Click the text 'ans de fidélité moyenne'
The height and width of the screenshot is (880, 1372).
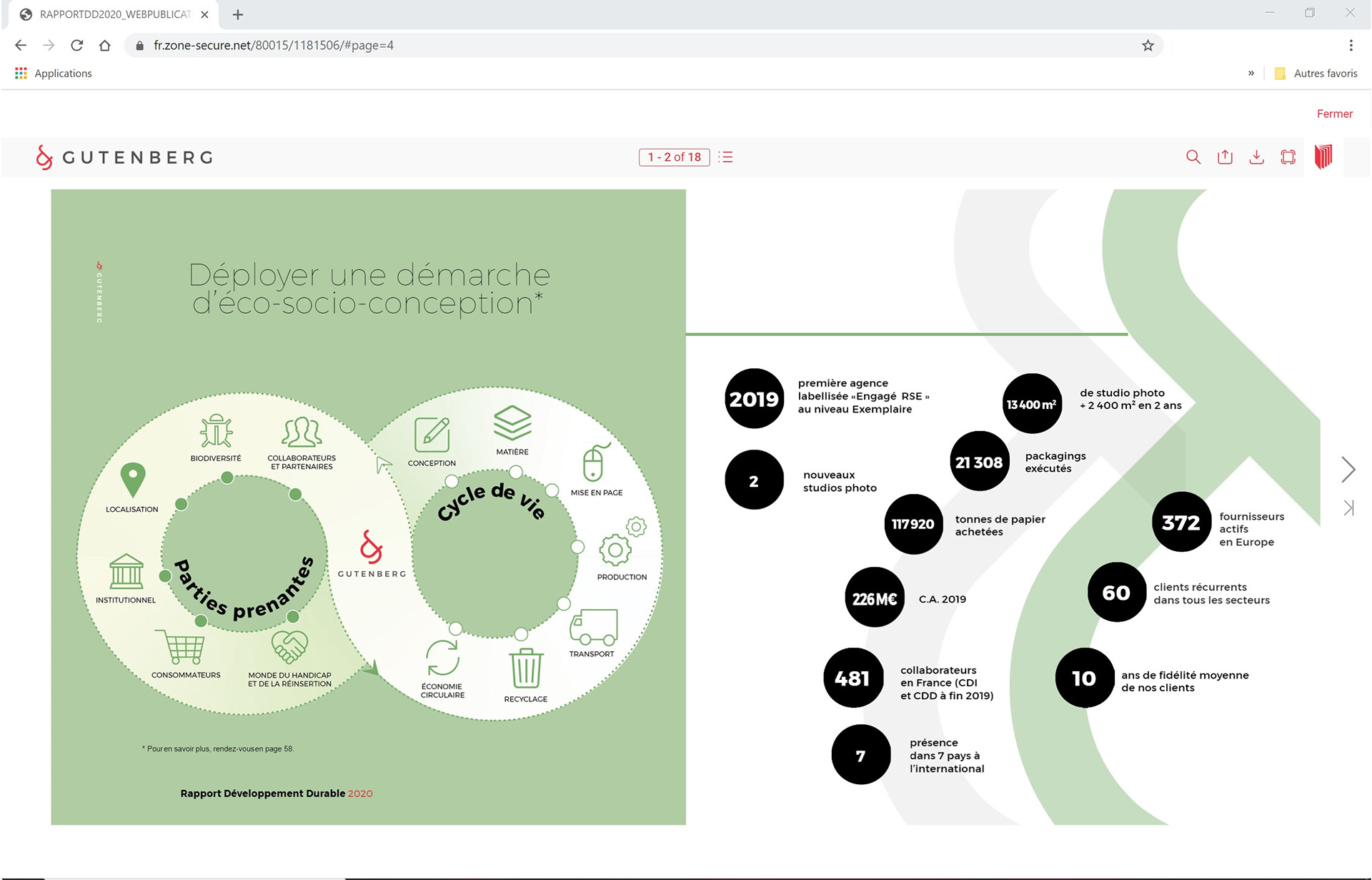pos(1185,675)
